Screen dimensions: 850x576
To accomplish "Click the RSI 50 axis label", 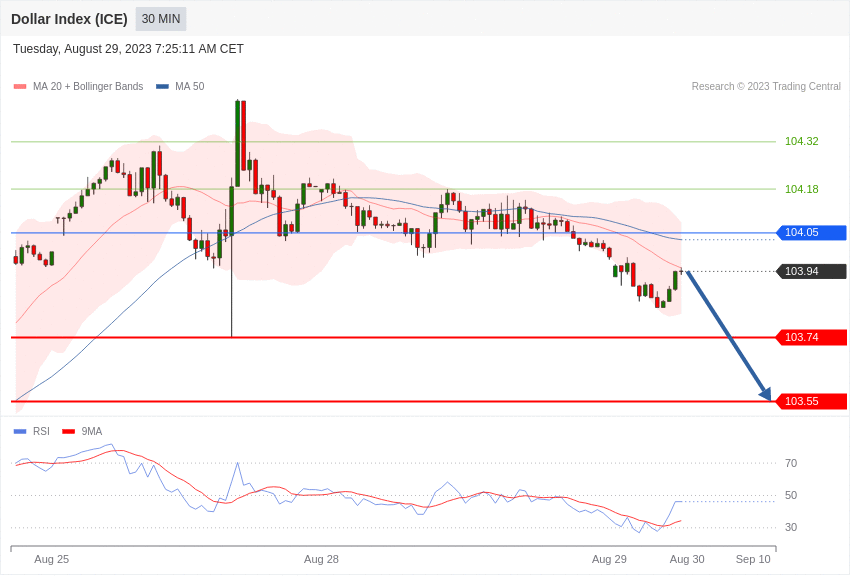I will pyautogui.click(x=791, y=495).
